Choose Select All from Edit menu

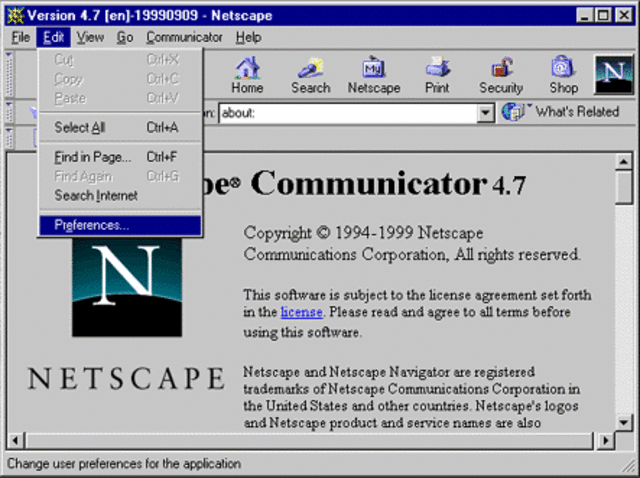tap(120, 127)
